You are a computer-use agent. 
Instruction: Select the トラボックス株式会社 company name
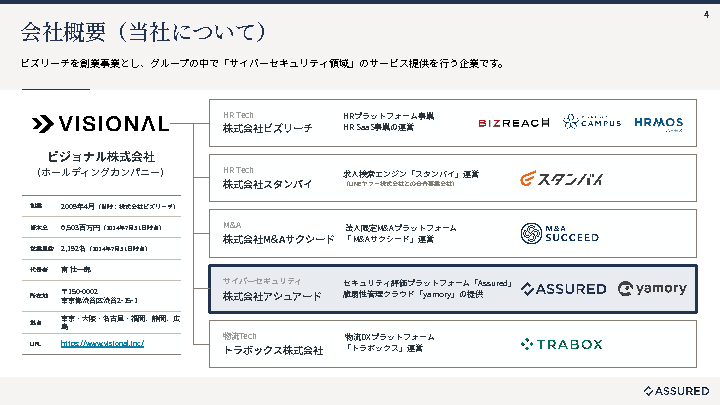click(x=273, y=351)
